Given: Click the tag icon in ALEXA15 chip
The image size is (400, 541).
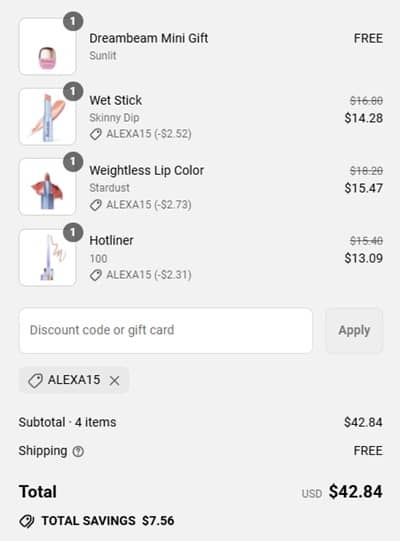Looking at the screenshot, I should click(35, 381).
